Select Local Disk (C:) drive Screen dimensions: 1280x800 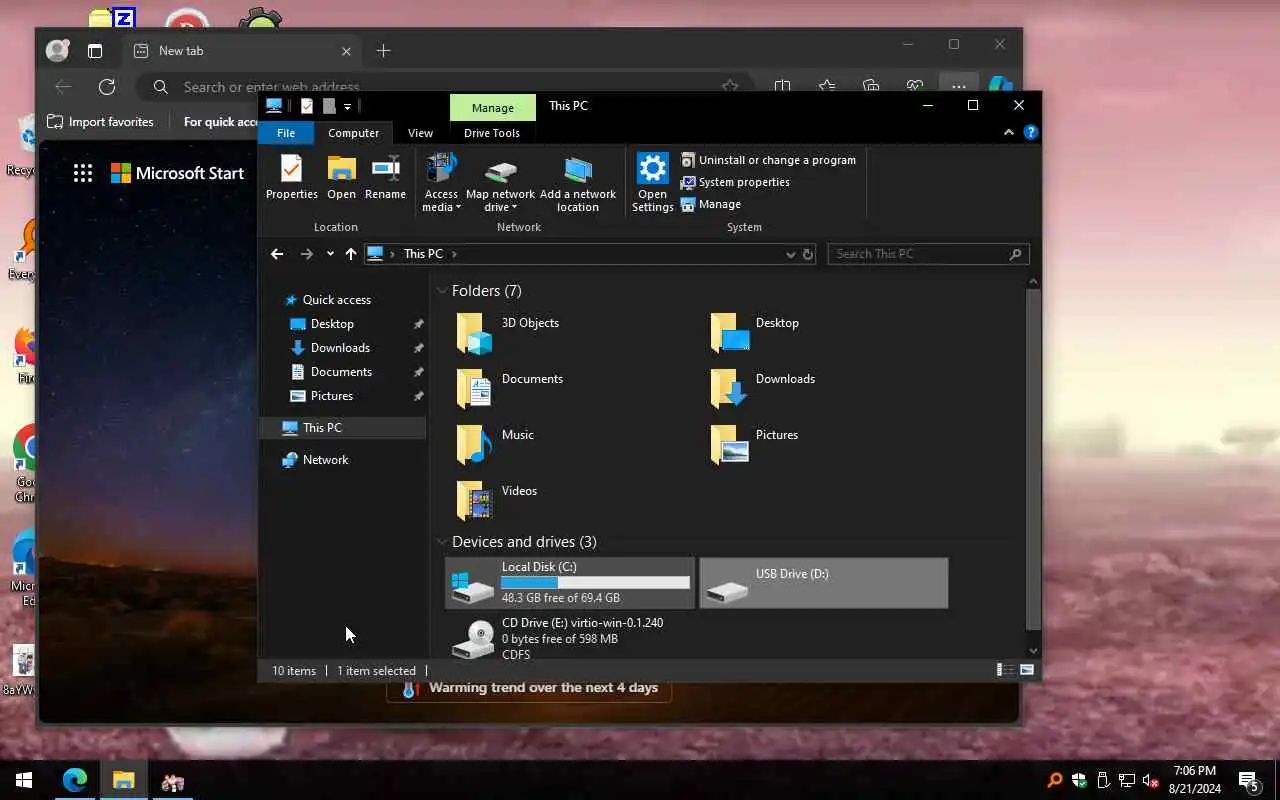coord(570,583)
